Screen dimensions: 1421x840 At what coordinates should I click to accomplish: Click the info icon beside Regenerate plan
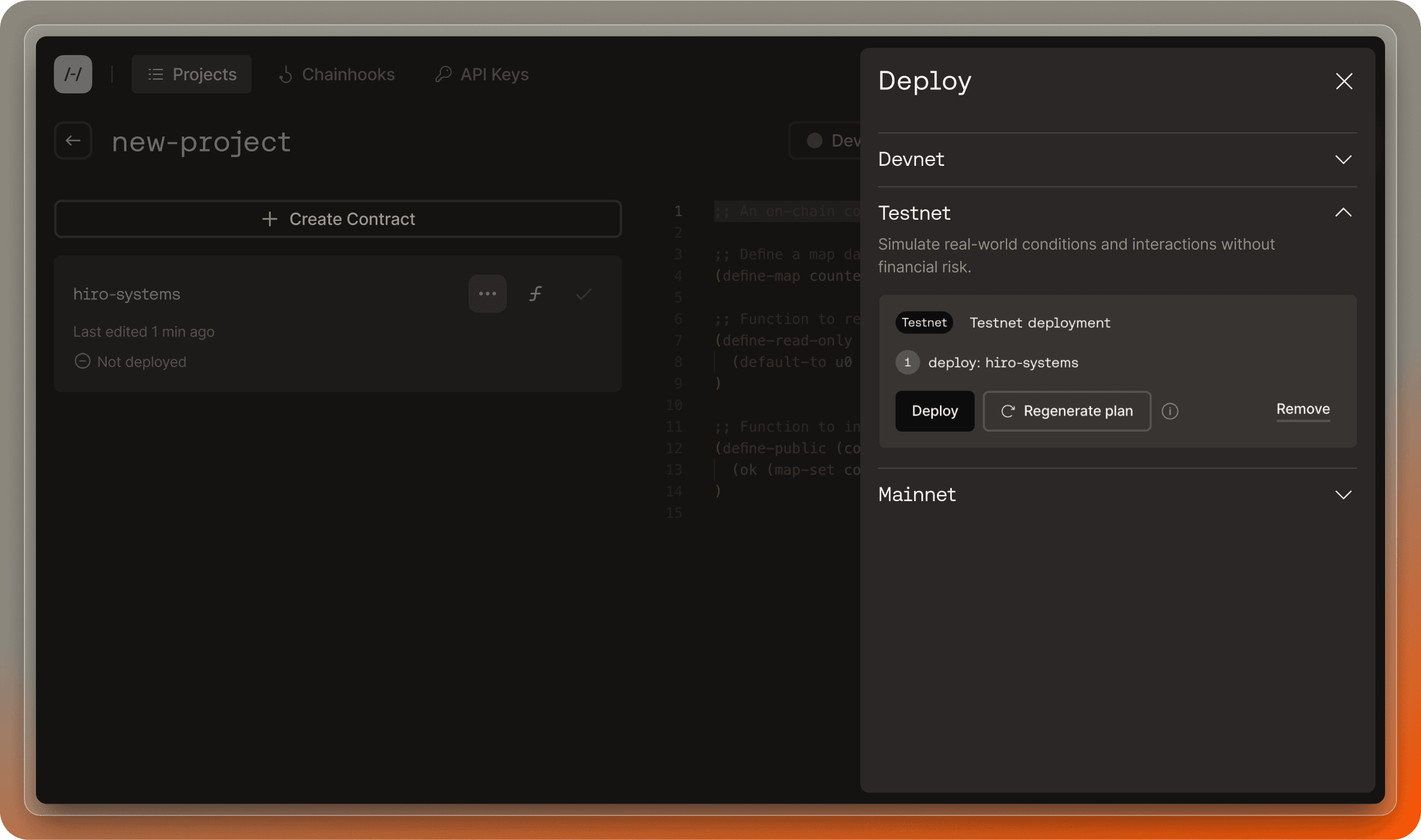[x=1169, y=411]
